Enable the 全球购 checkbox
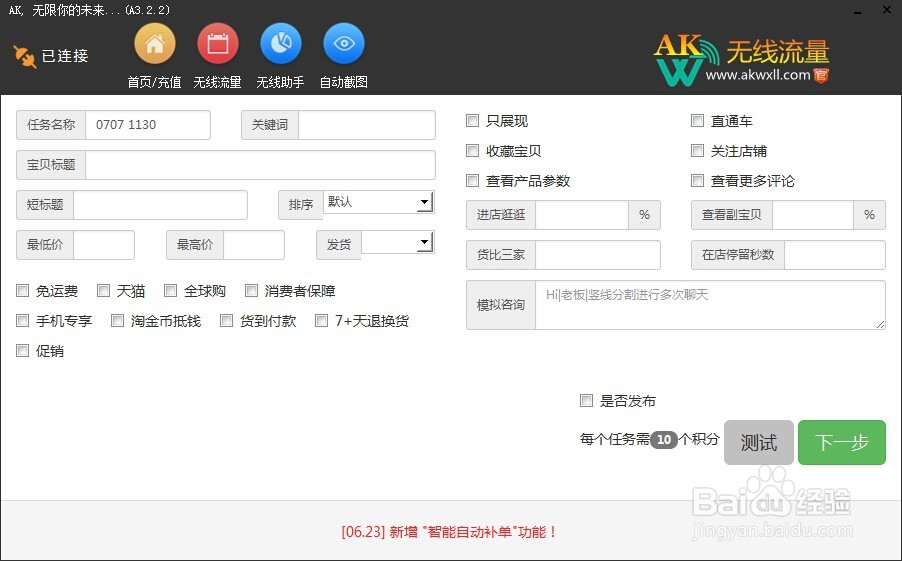This screenshot has height=561, width=902. (x=170, y=291)
